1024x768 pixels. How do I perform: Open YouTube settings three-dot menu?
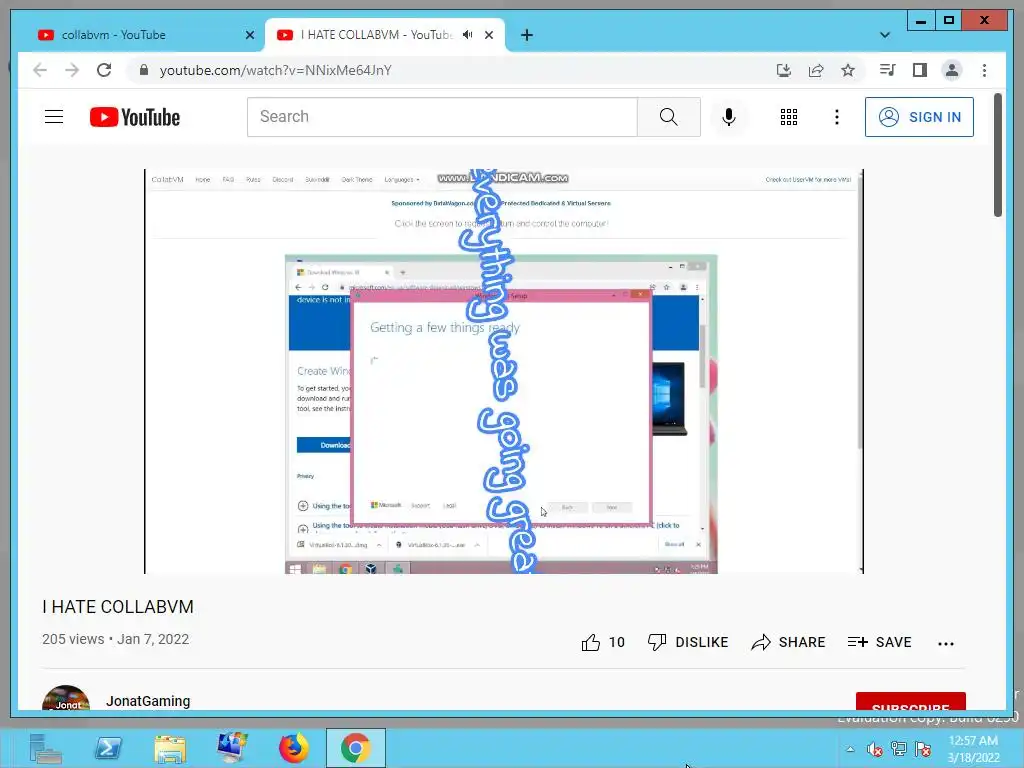(x=837, y=117)
